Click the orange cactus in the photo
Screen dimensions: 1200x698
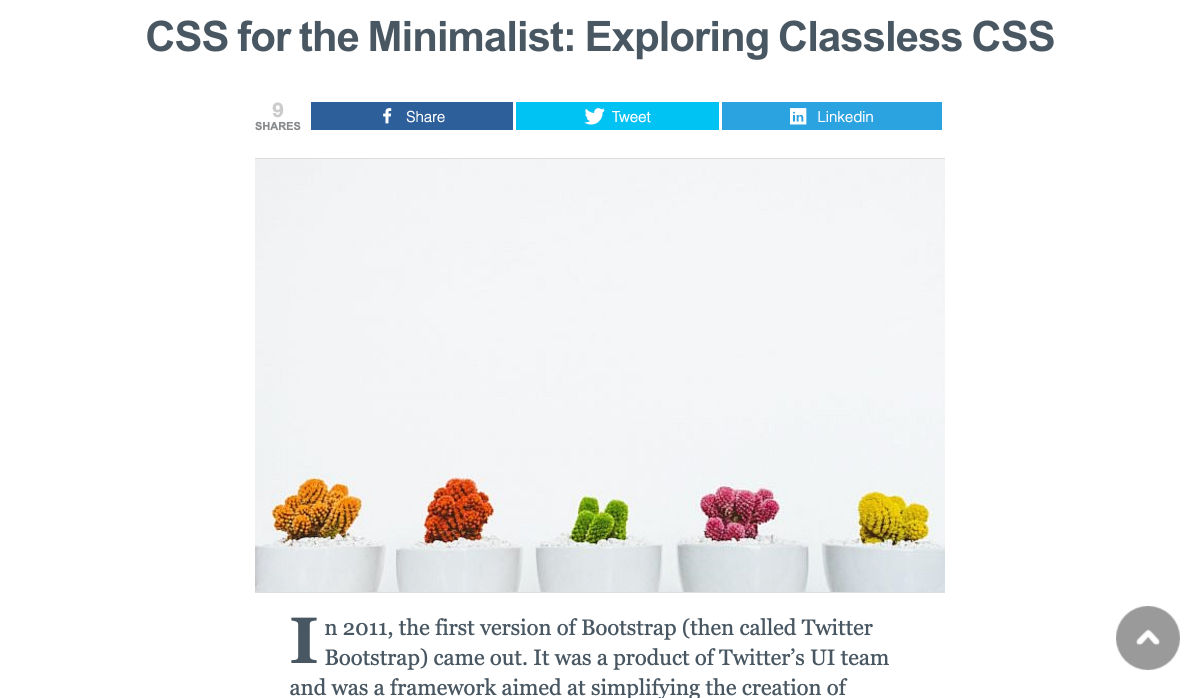tap(316, 510)
